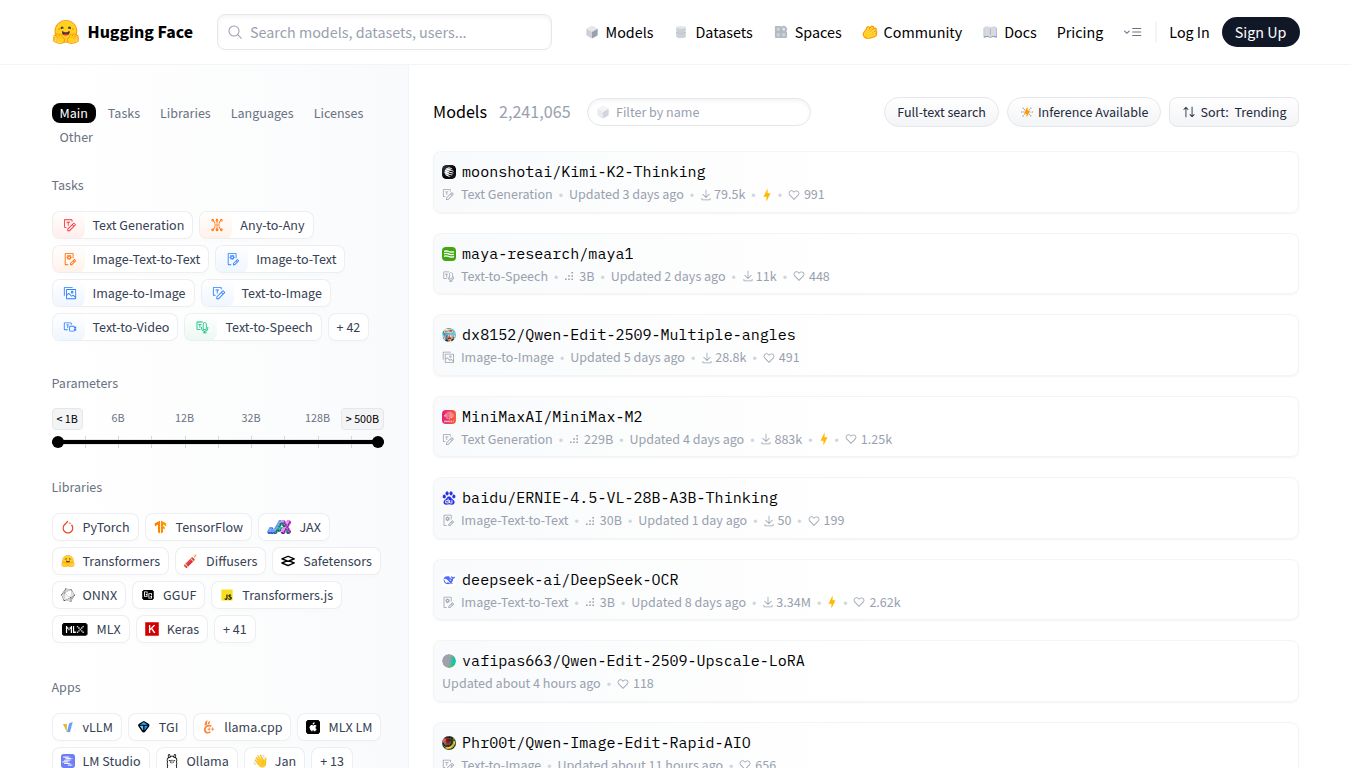1366x768 pixels.
Task: Click the right handle of the Parameters slider
Action: click(378, 442)
